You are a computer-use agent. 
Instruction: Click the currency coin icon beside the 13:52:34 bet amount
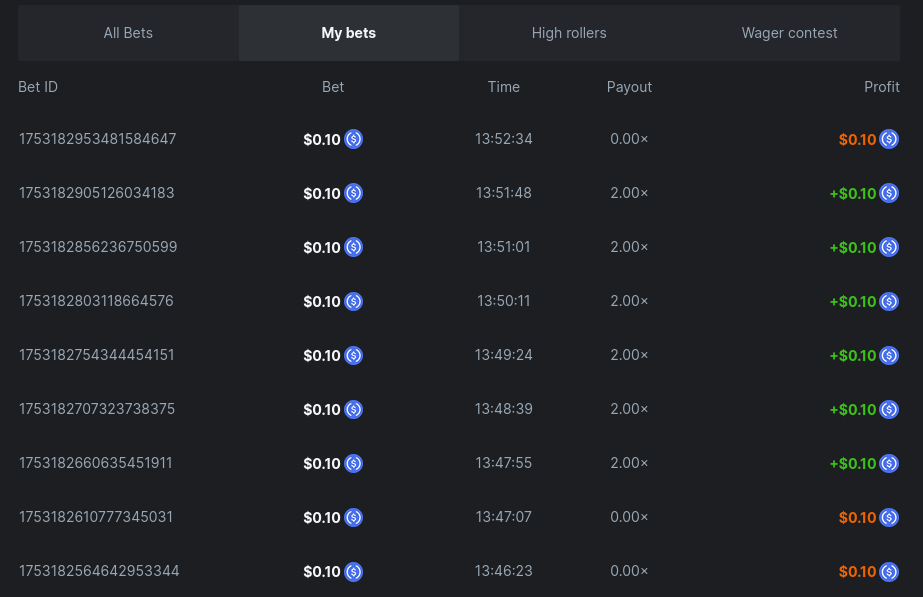353,139
